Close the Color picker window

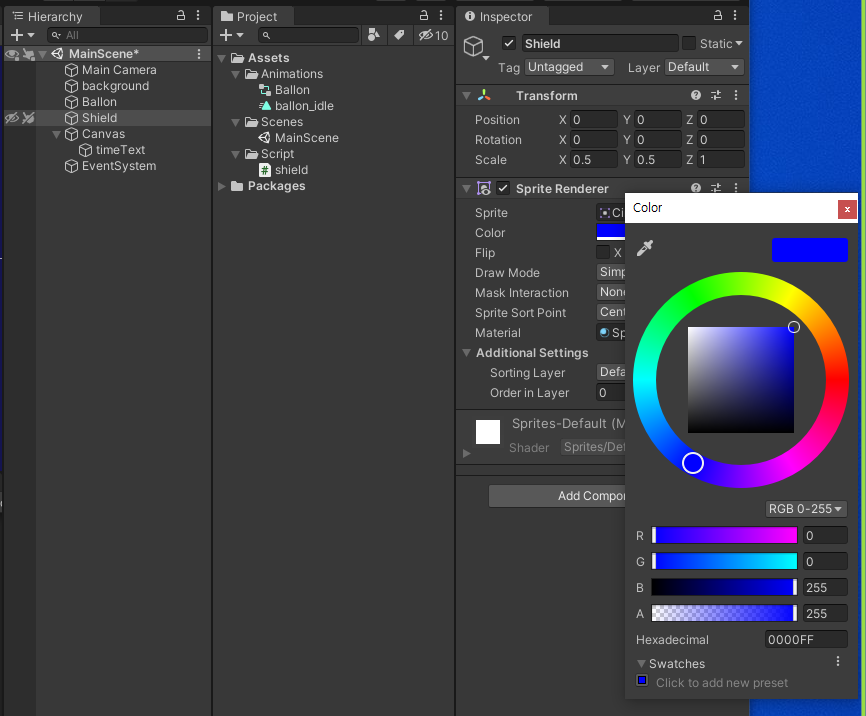point(847,209)
